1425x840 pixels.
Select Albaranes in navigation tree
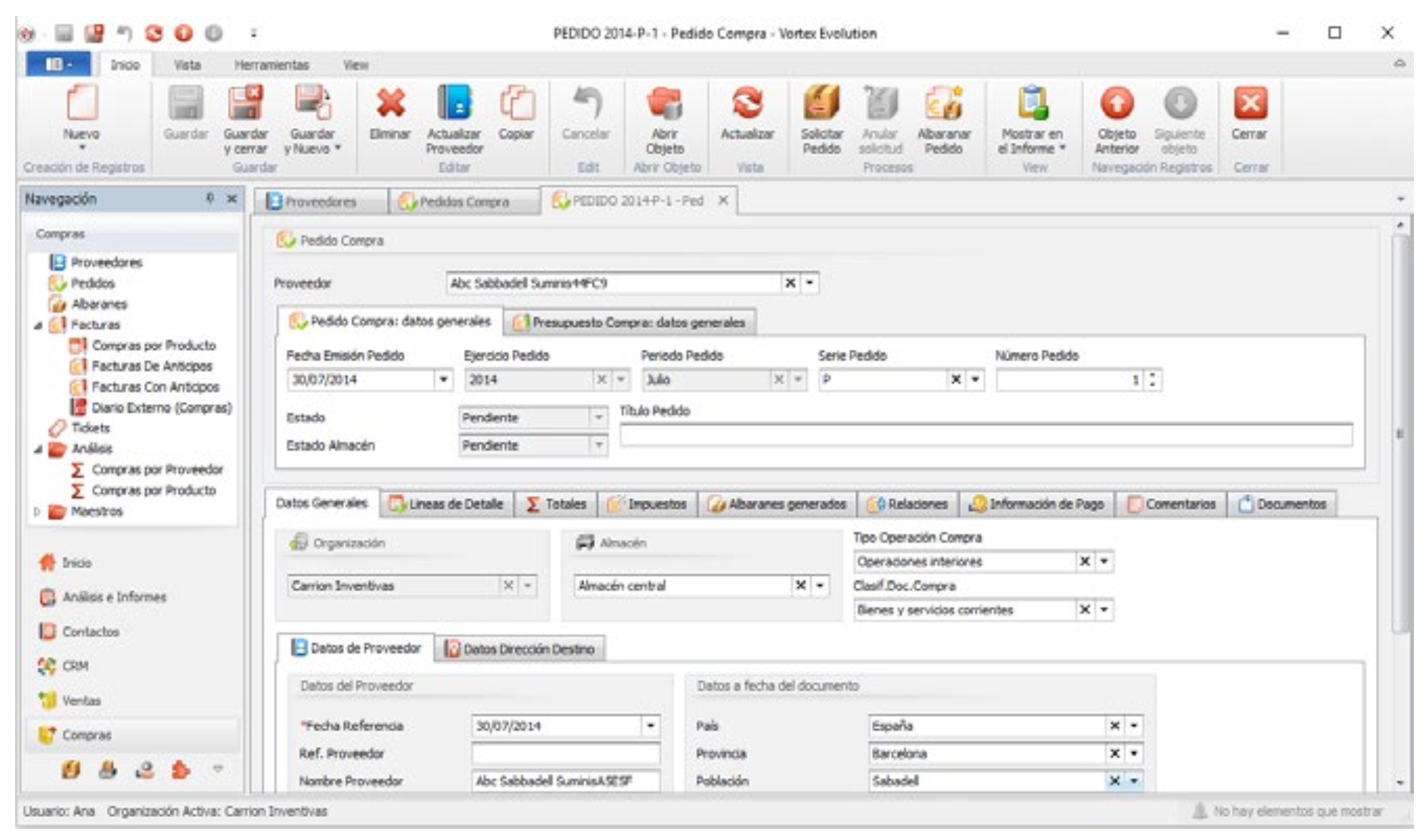point(99,304)
